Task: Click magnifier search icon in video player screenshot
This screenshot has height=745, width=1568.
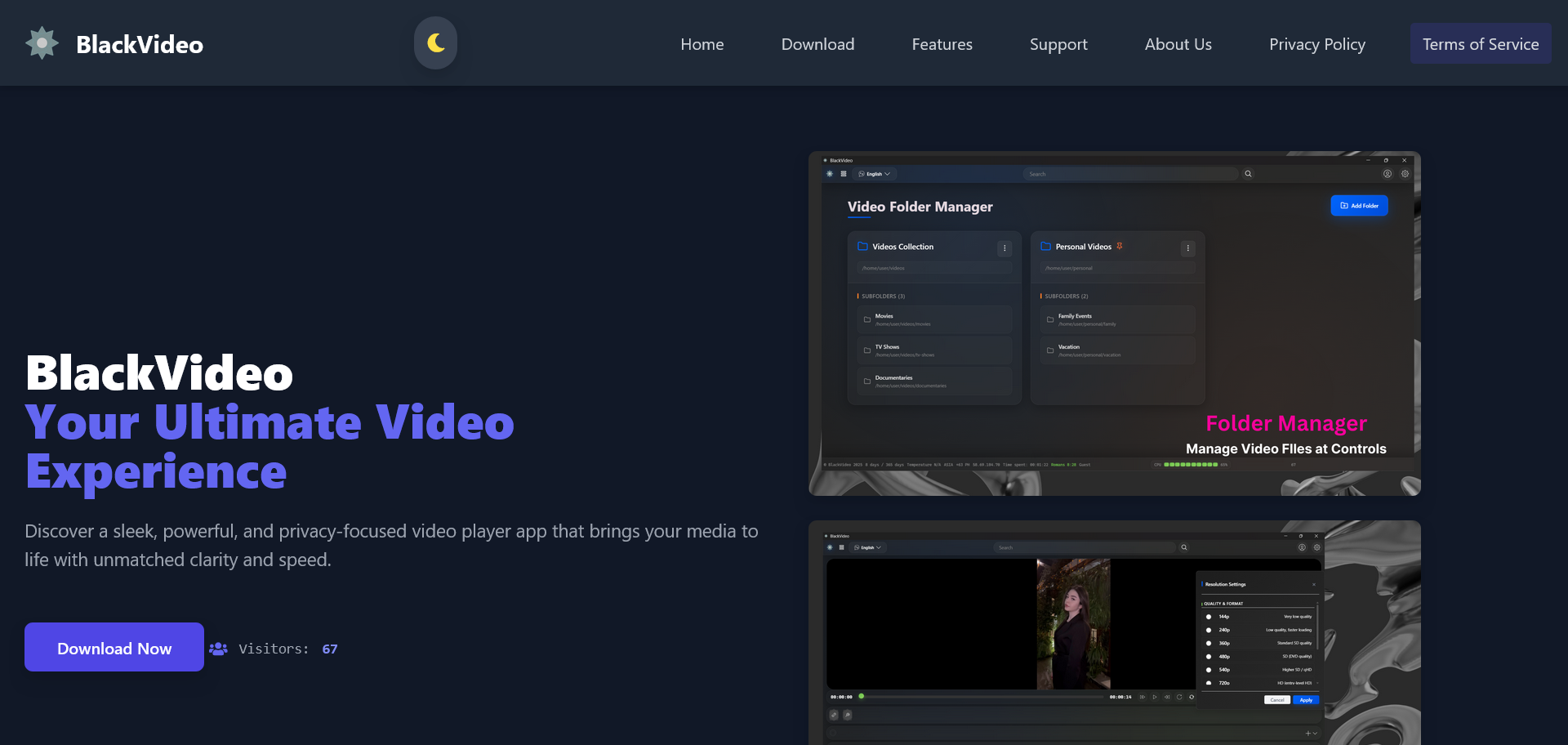Action: [1184, 547]
